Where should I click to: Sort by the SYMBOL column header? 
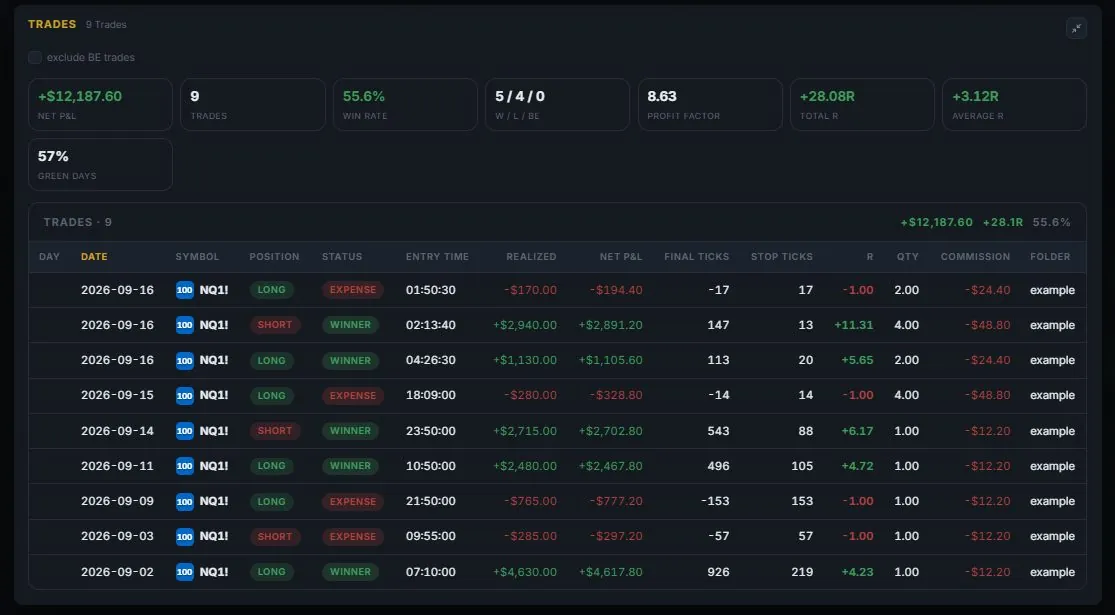click(198, 257)
